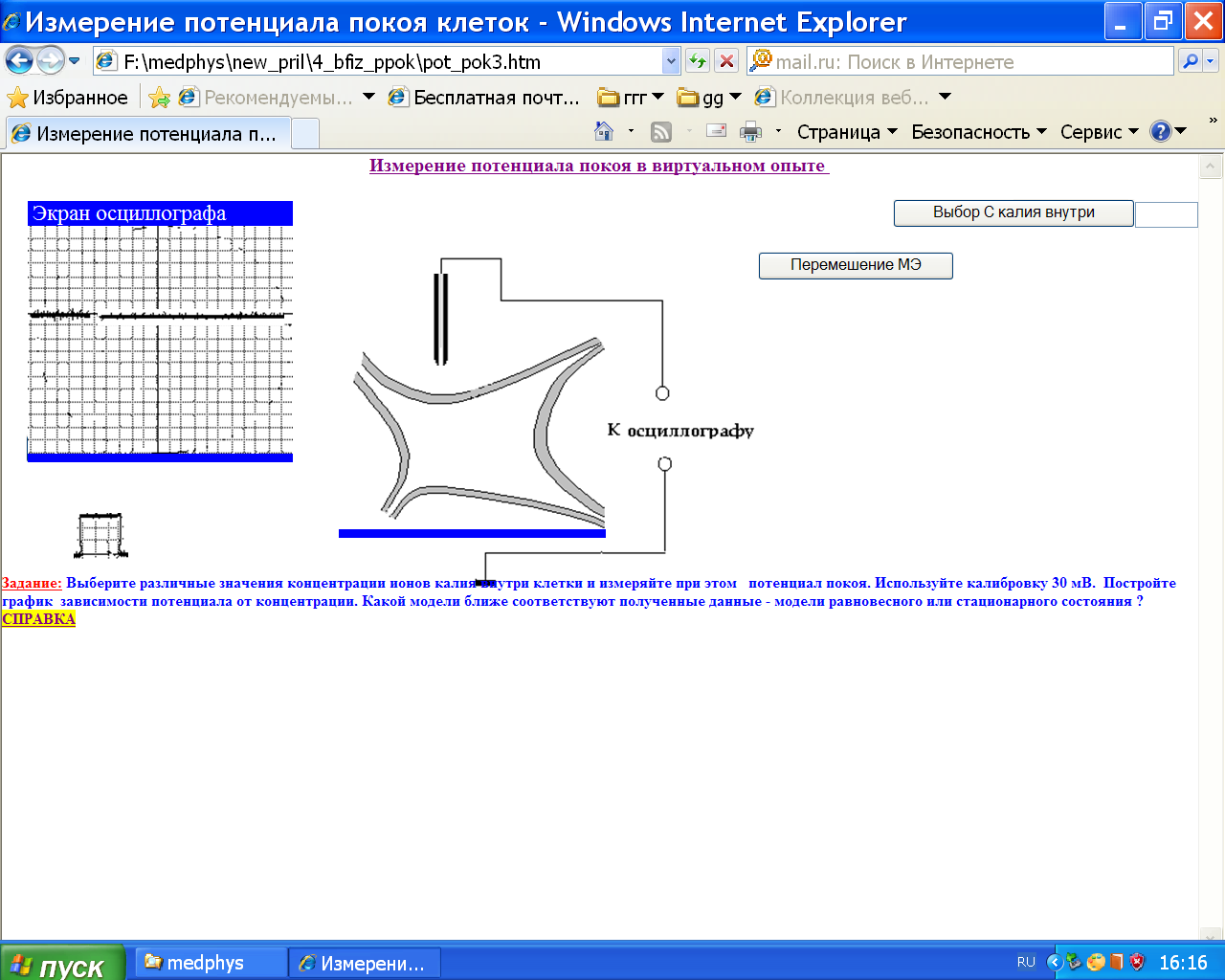Image resolution: width=1225 pixels, height=980 pixels.
Task: Expand the address bar history dropdown
Action: pos(671,62)
